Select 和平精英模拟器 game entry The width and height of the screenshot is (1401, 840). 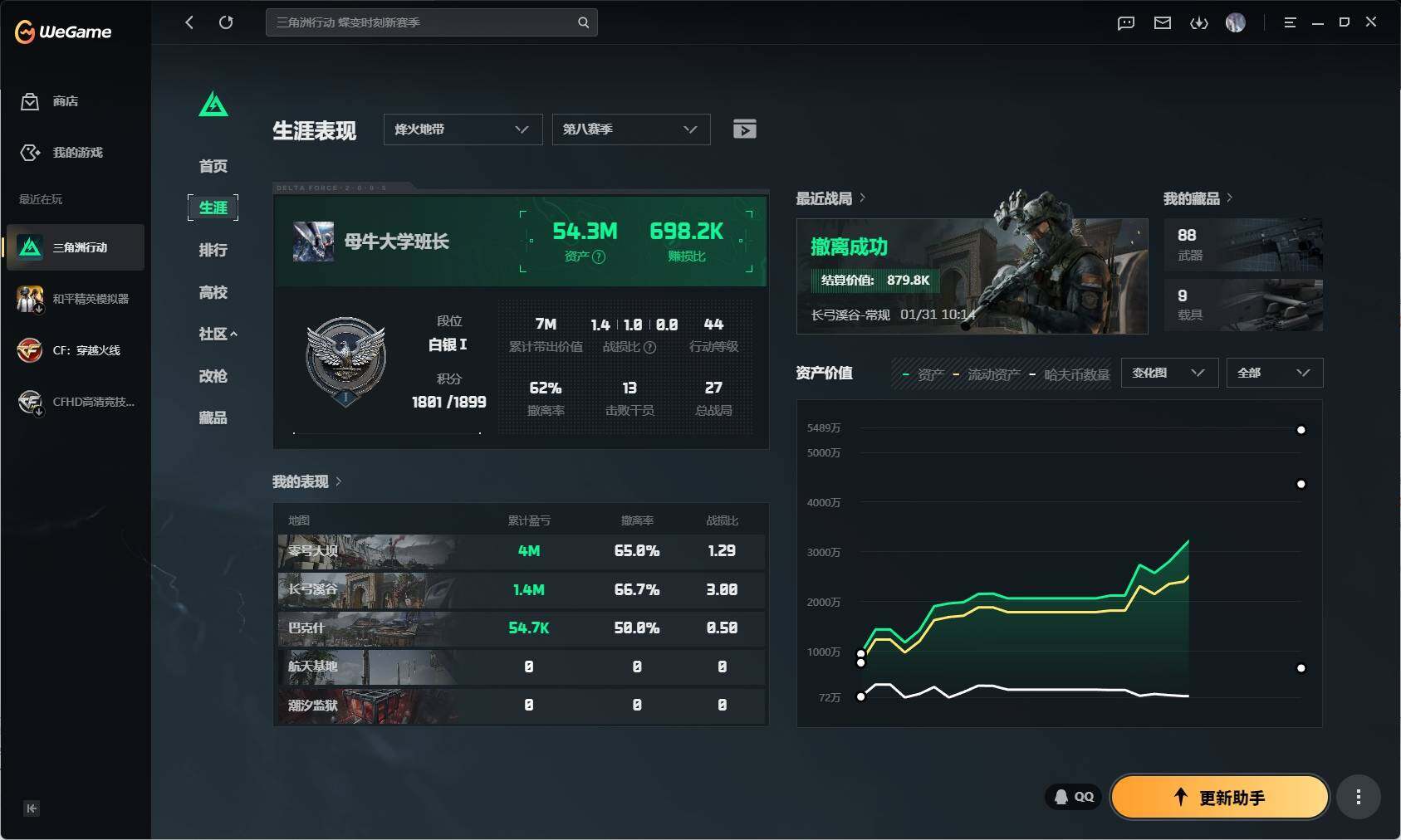tap(76, 299)
